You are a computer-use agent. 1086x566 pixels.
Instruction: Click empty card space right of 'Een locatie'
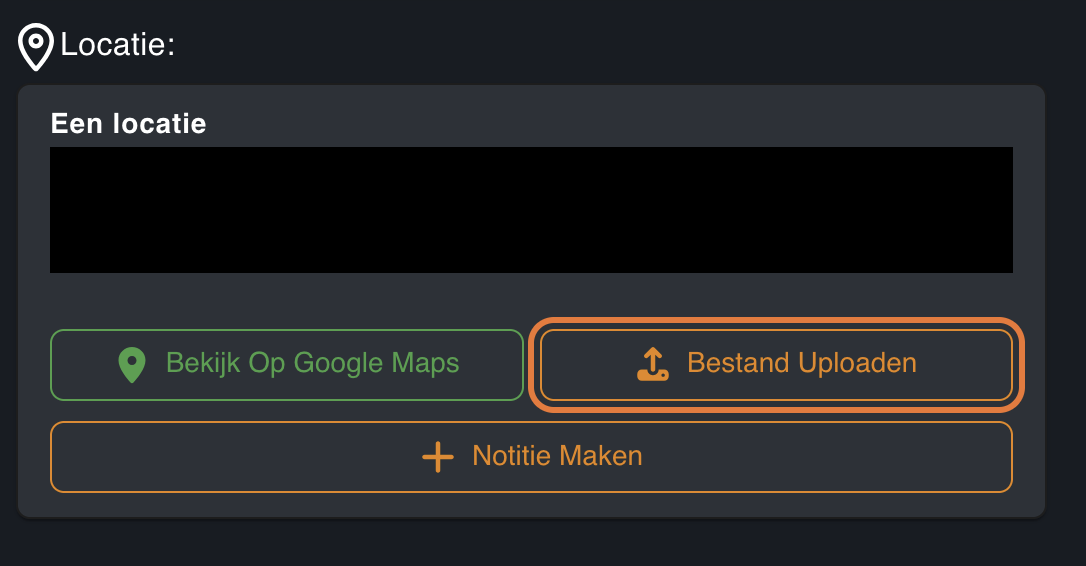coord(600,122)
